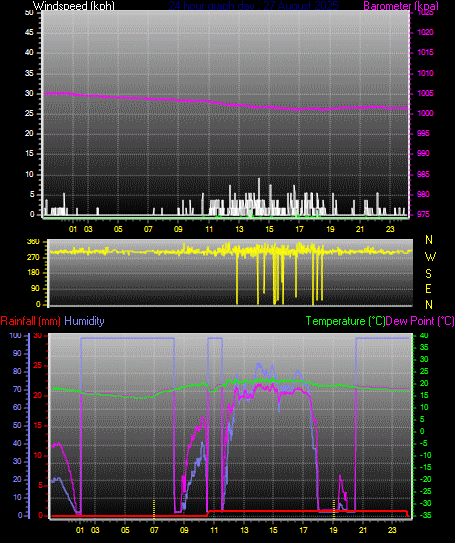
Task: Click the 1005 value on barometer axis
Action: [426, 93]
